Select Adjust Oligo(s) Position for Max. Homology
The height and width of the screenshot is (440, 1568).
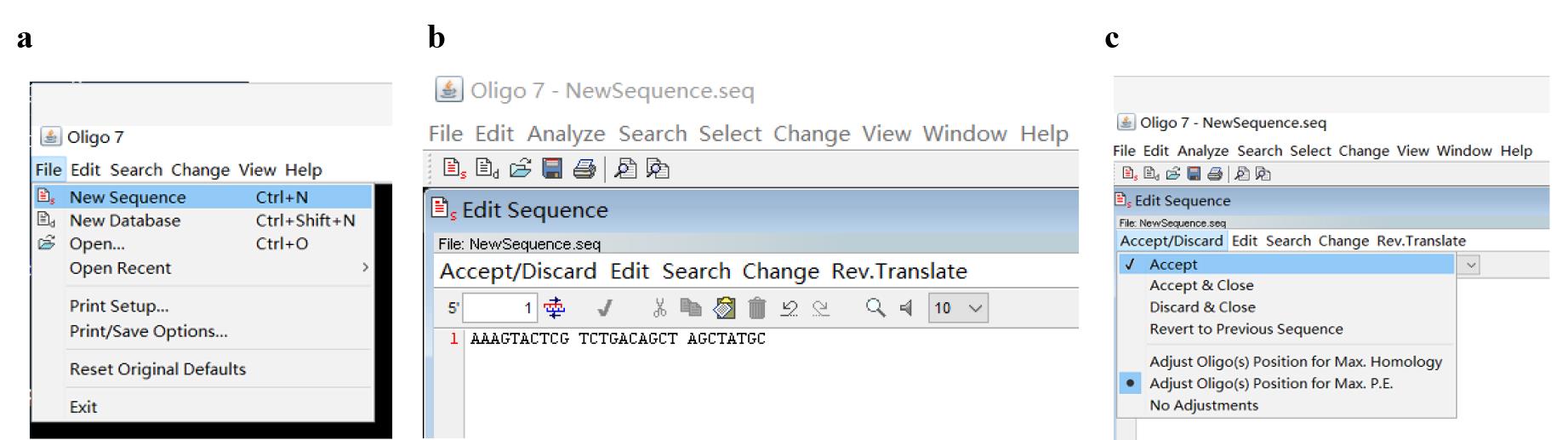tap(1296, 362)
